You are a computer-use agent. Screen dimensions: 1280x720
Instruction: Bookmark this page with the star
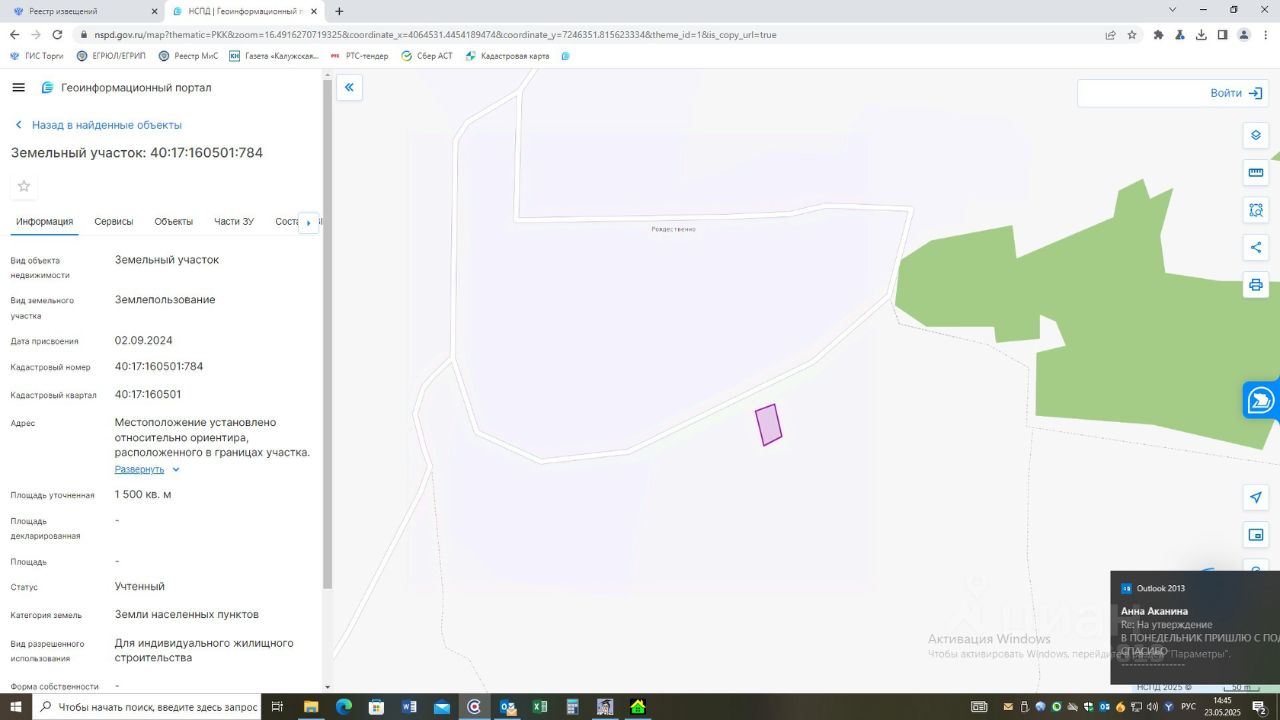[x=1132, y=35]
